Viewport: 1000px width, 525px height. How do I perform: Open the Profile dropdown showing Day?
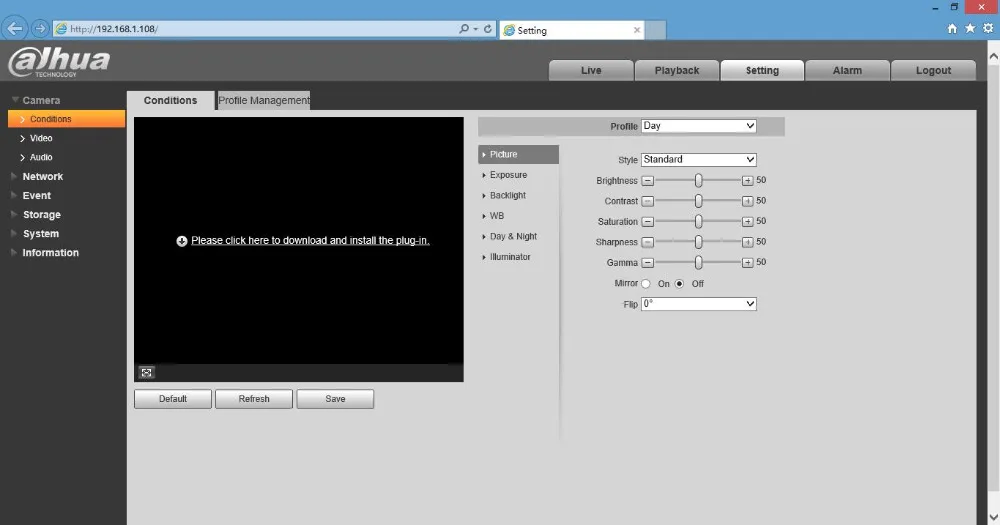click(698, 126)
